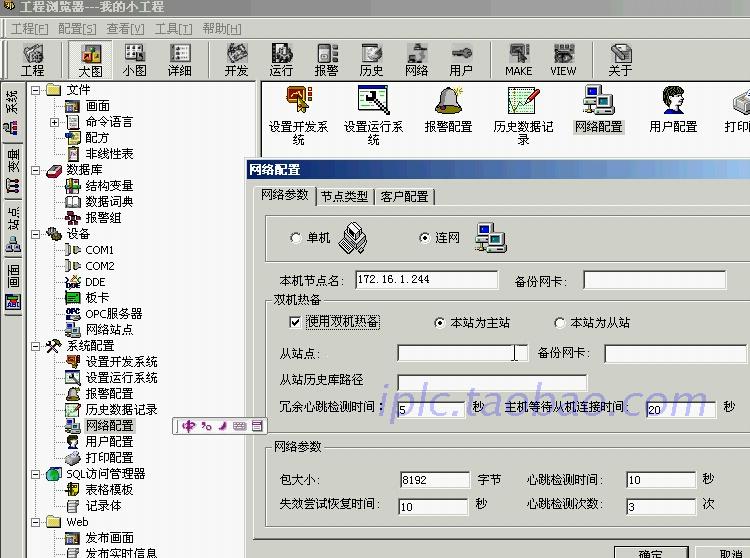
Task: Toggle 使用双机热备 checkbox
Action: tap(295, 322)
